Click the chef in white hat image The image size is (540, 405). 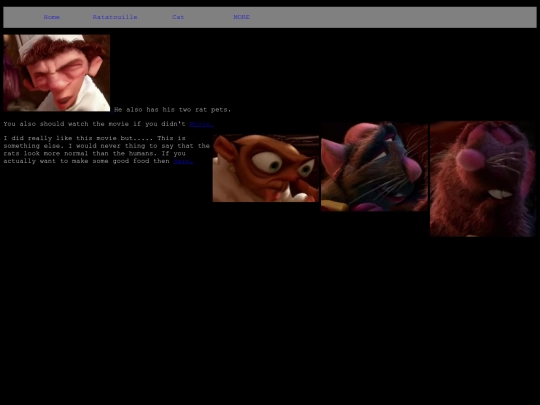click(57, 73)
